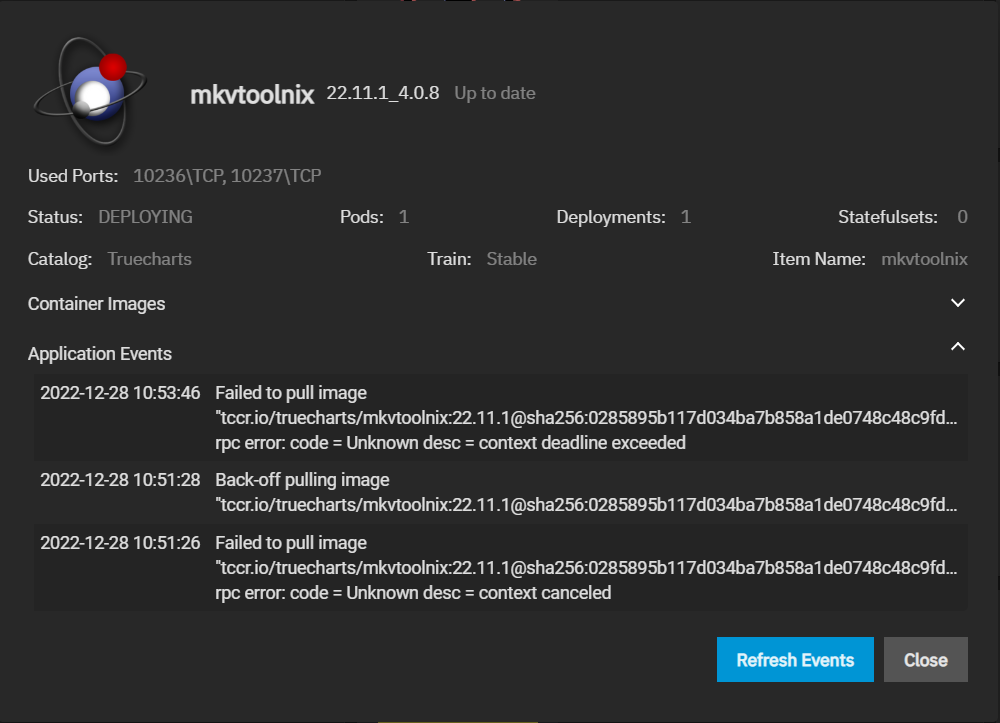This screenshot has width=1000, height=723.
Task: Select the mkvtoolnix app title text
Action: pos(252,95)
